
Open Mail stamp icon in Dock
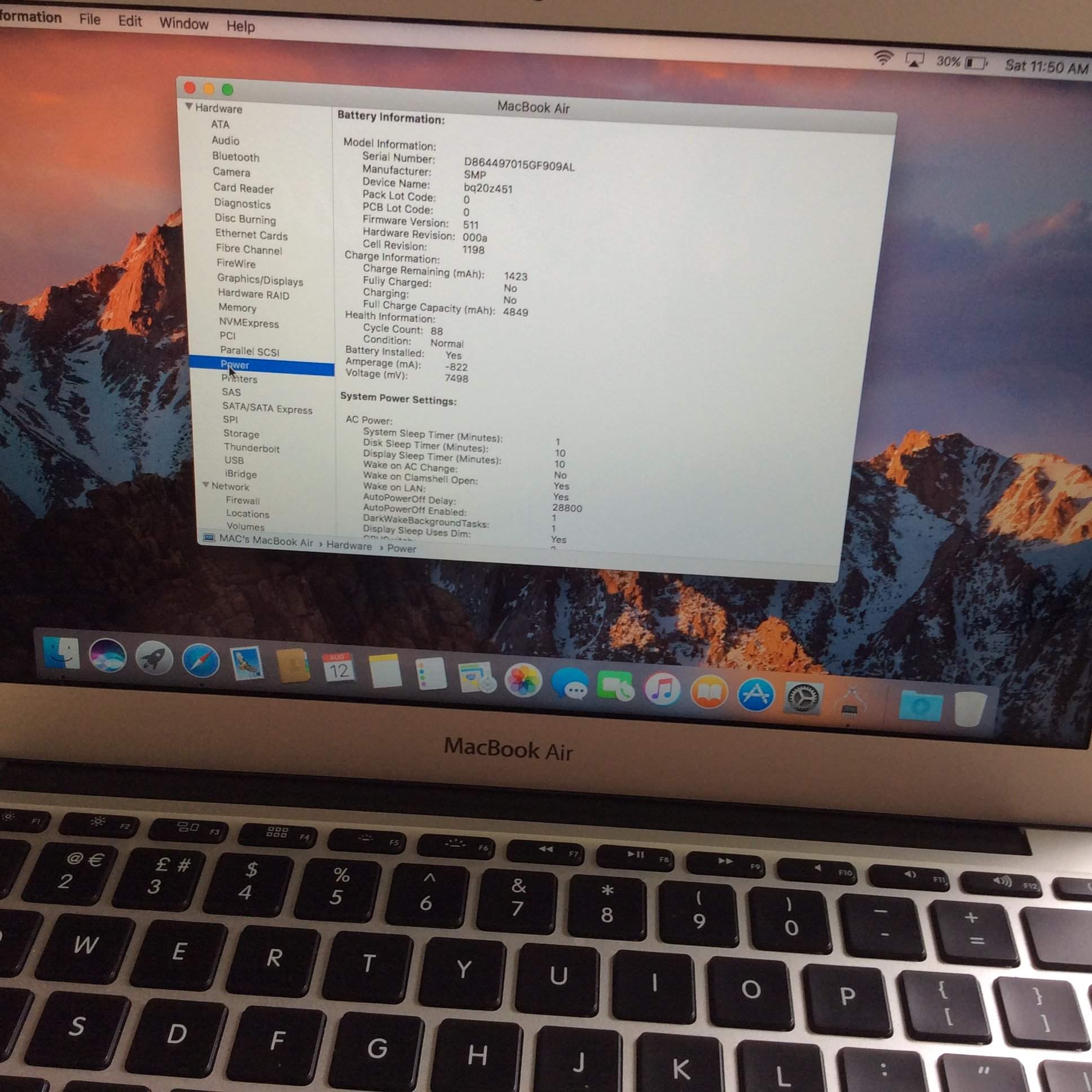247,664
